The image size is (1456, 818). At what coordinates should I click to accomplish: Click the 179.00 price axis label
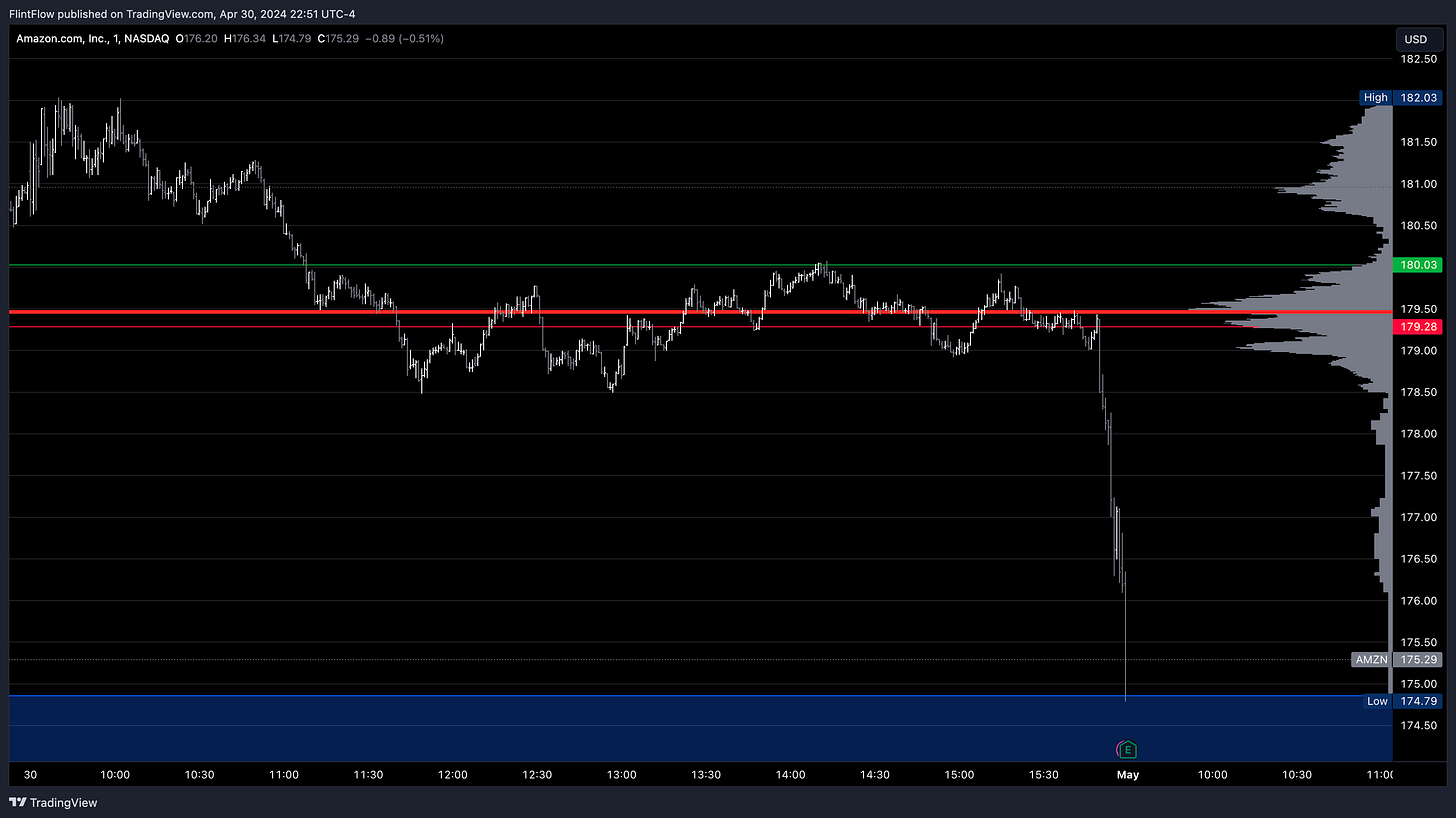coord(1420,350)
